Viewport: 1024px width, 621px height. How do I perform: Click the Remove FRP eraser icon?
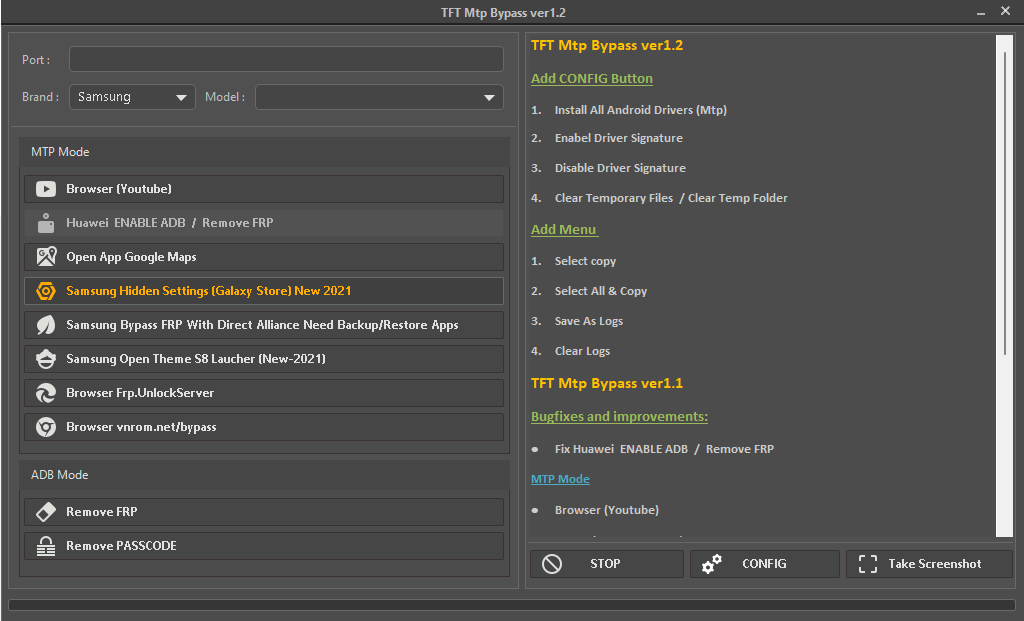point(45,511)
